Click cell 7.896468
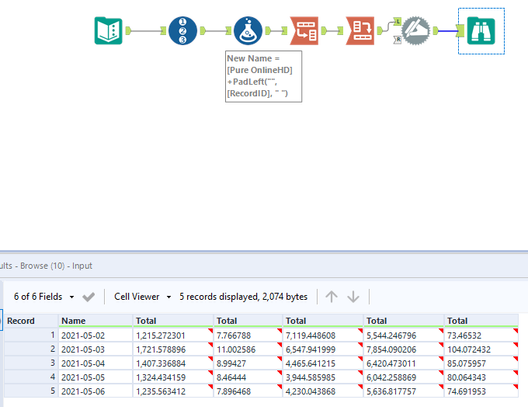 tap(248, 391)
